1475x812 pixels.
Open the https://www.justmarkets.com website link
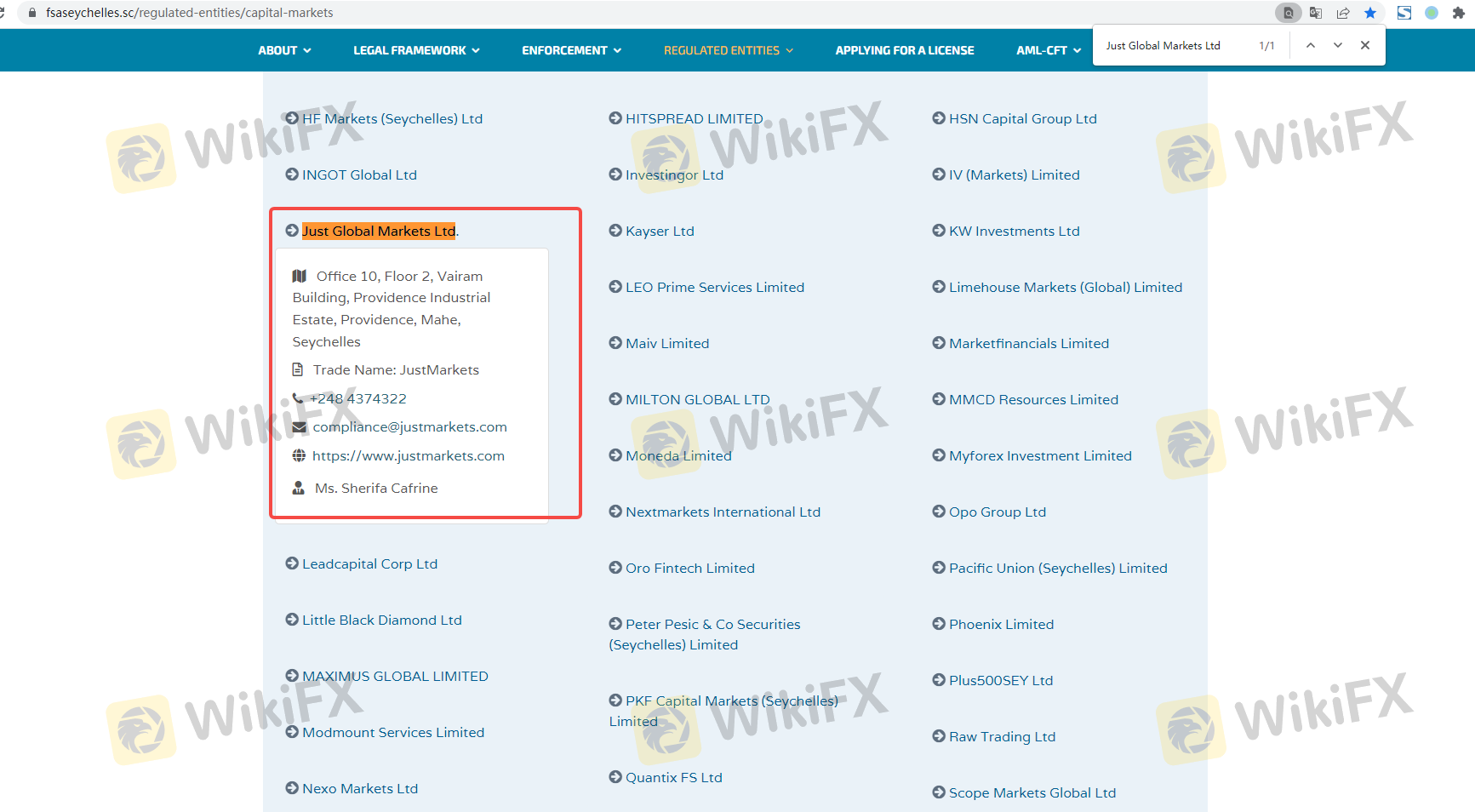(408, 456)
